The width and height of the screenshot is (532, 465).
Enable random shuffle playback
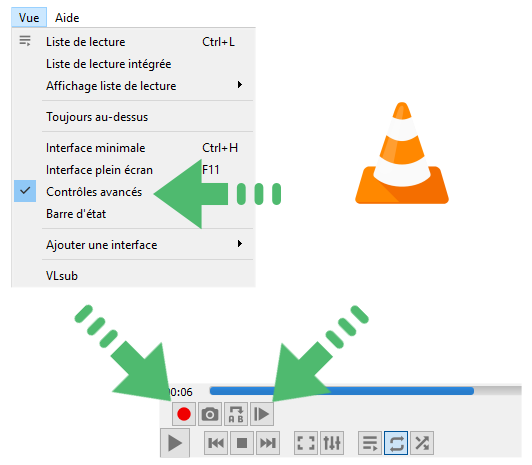click(x=422, y=443)
